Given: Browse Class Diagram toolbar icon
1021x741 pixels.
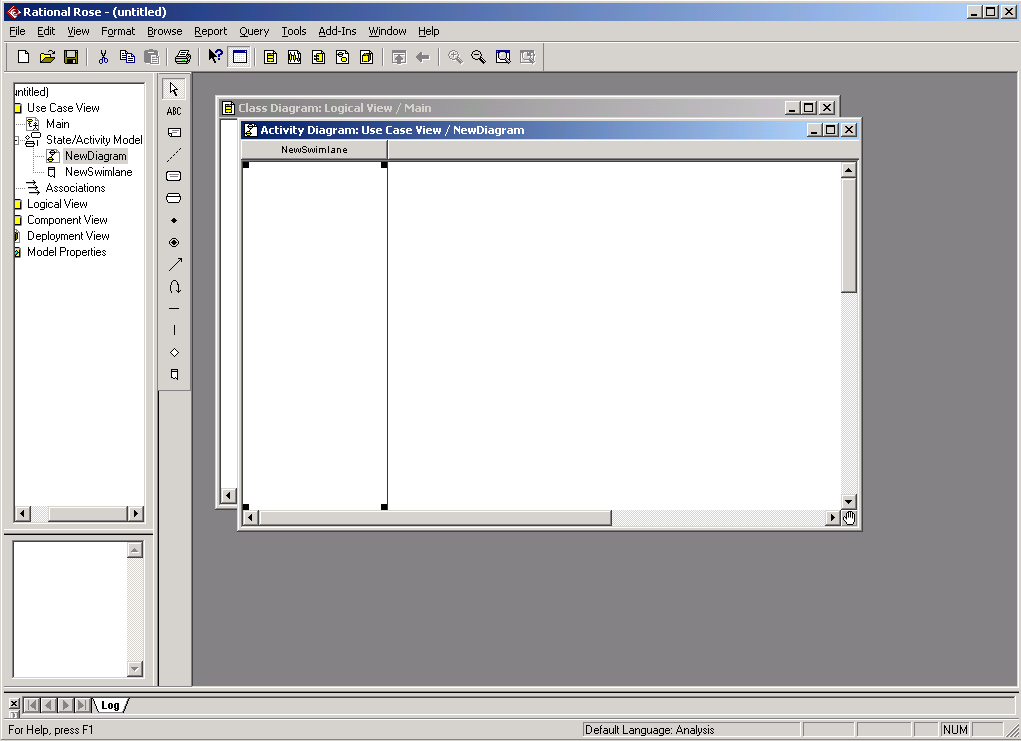Looking at the screenshot, I should point(270,57).
